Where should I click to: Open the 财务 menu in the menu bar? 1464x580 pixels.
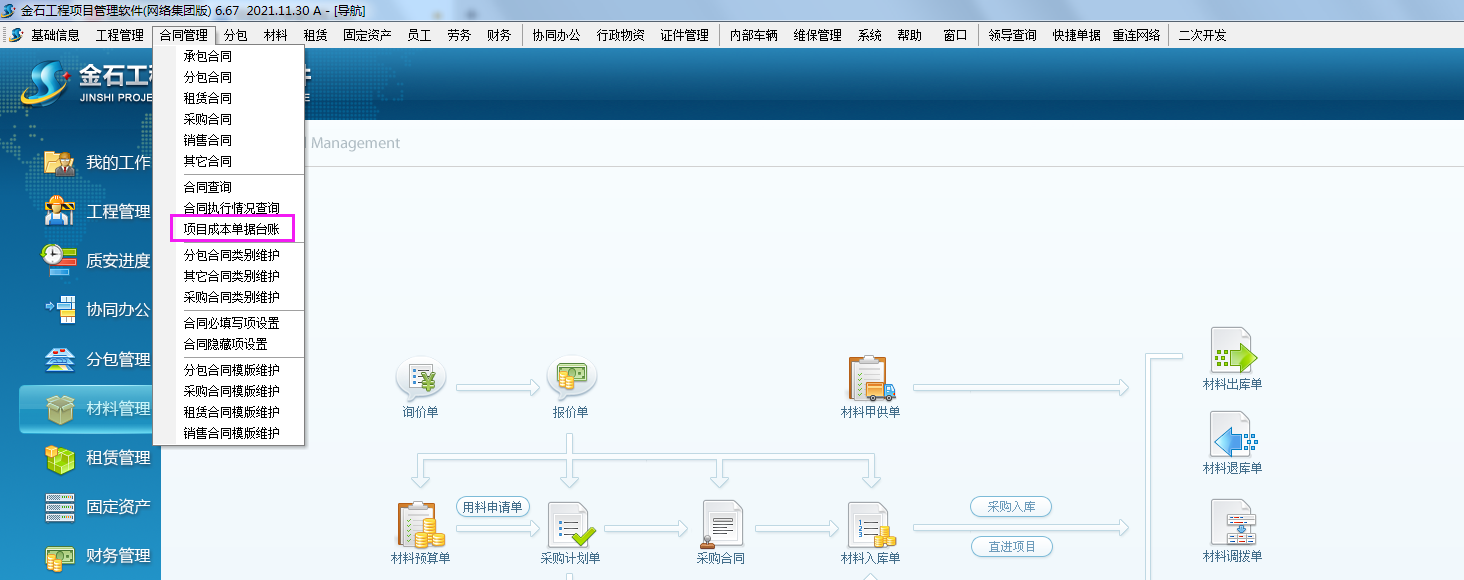(x=499, y=35)
